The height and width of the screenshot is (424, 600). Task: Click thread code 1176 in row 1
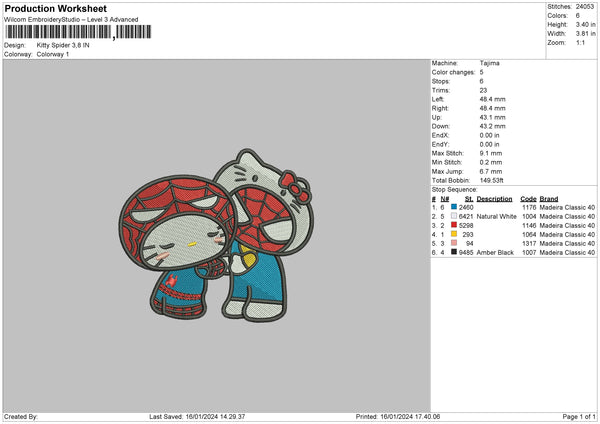point(529,207)
